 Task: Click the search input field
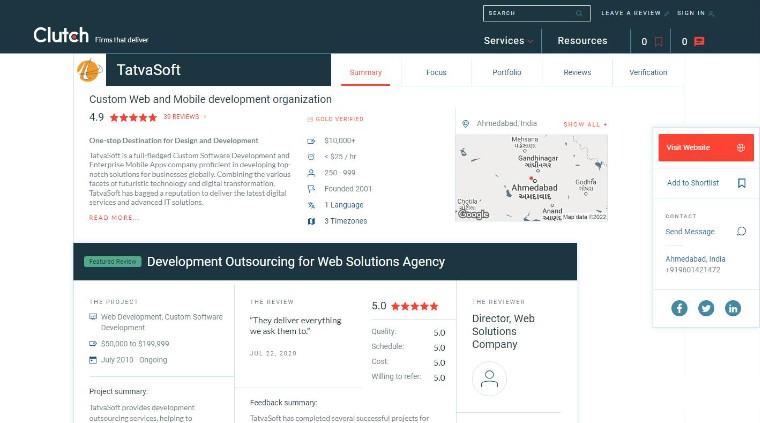point(537,14)
